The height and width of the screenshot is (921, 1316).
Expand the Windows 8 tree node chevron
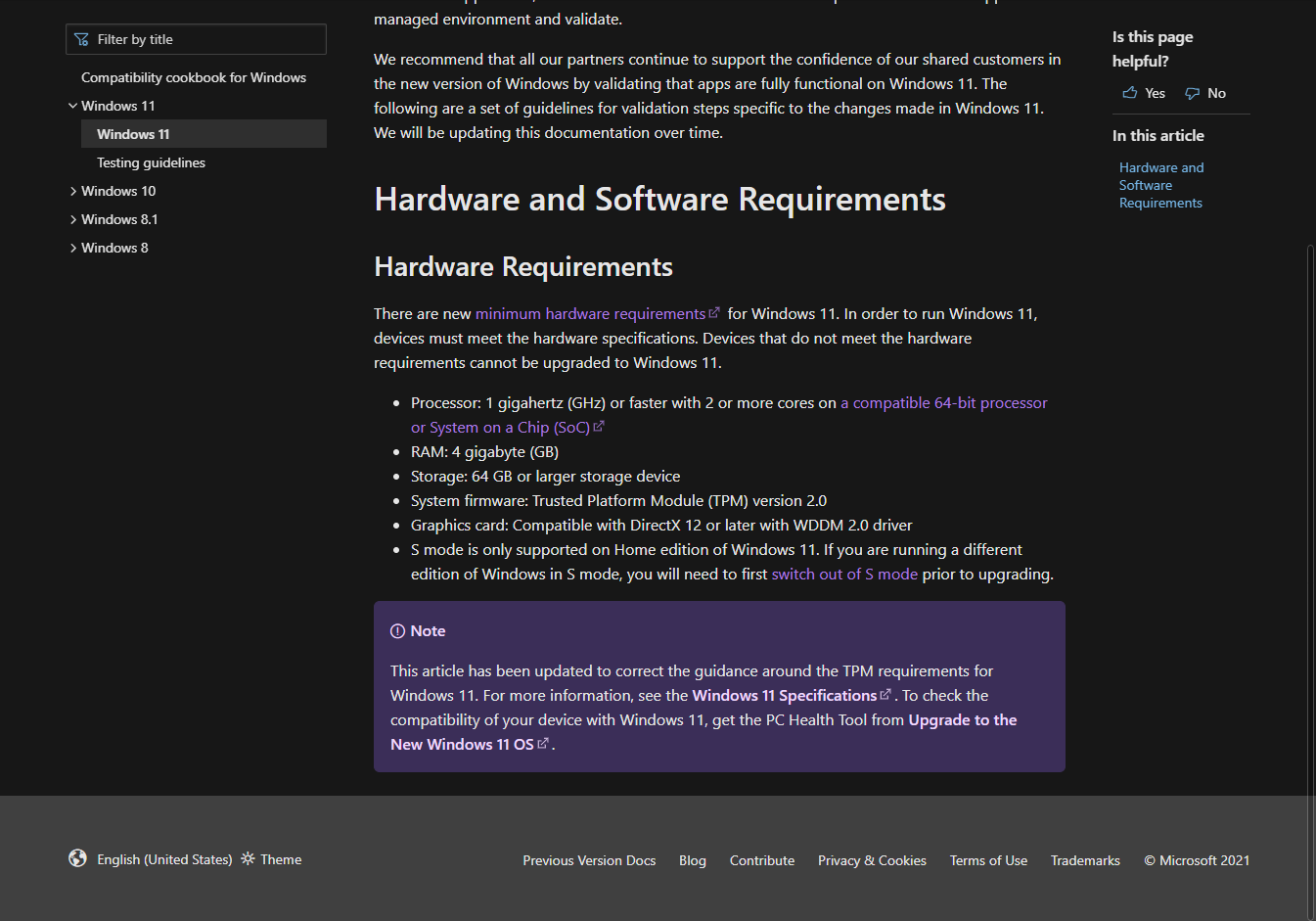click(x=72, y=248)
